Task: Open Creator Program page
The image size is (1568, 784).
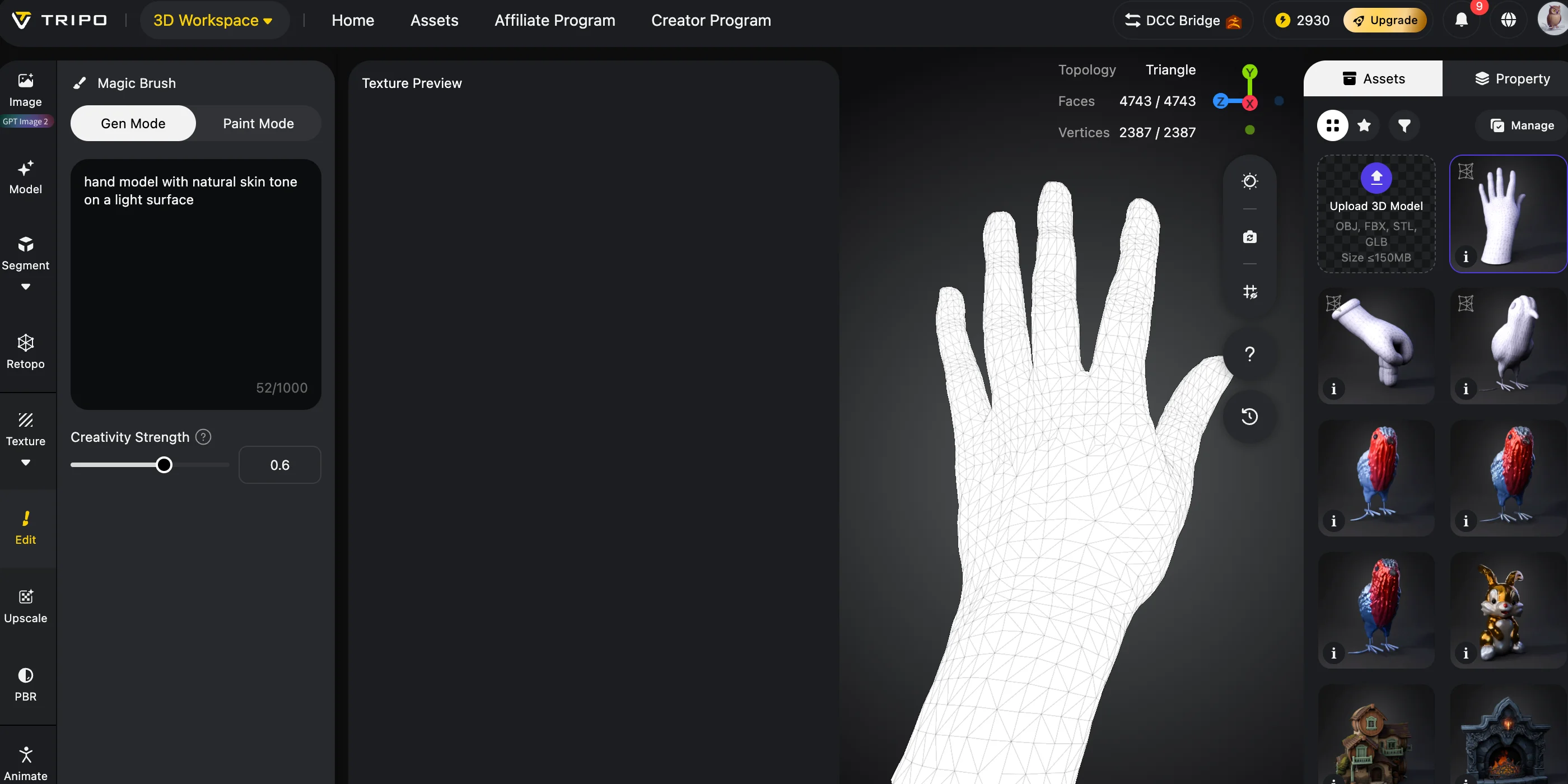Action: (711, 20)
